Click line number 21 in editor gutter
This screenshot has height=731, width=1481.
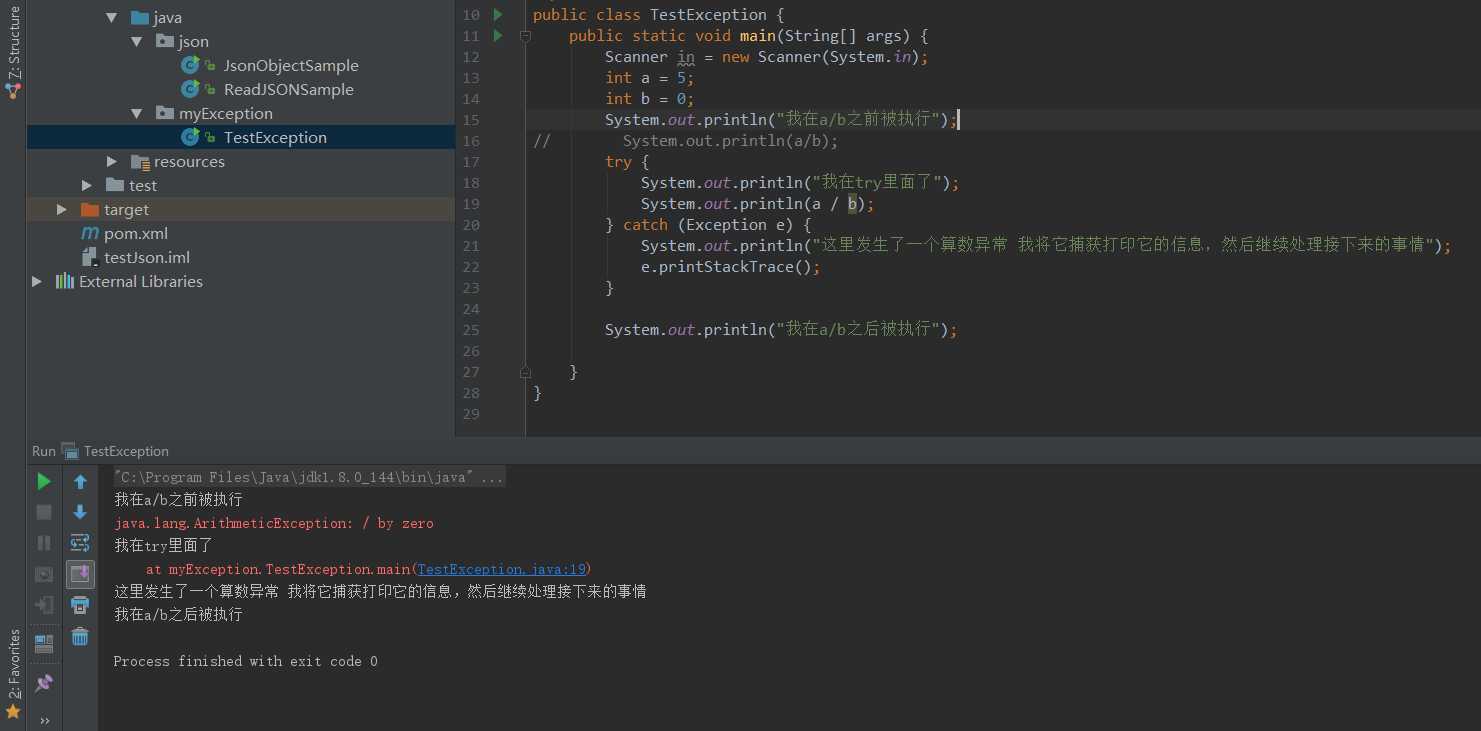[471, 246]
